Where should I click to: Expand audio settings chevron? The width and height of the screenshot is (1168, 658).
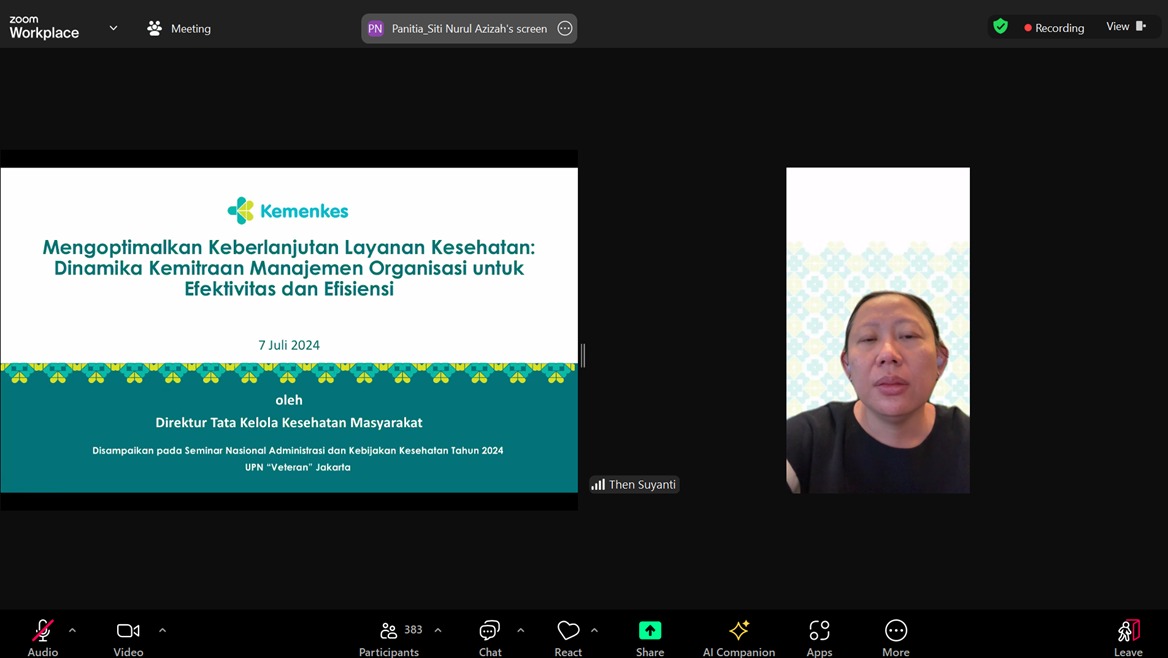pos(72,630)
